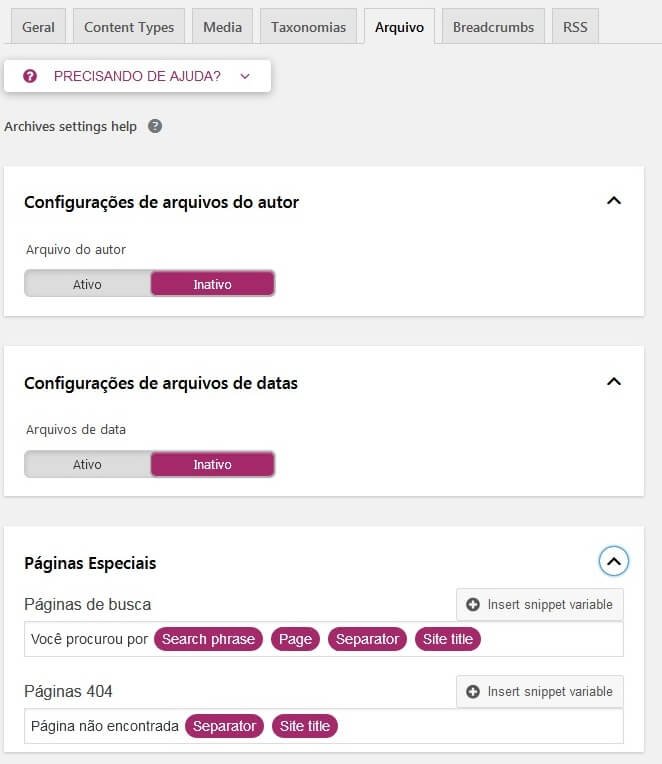
Task: Open the Content Types tab
Action: pos(129,27)
